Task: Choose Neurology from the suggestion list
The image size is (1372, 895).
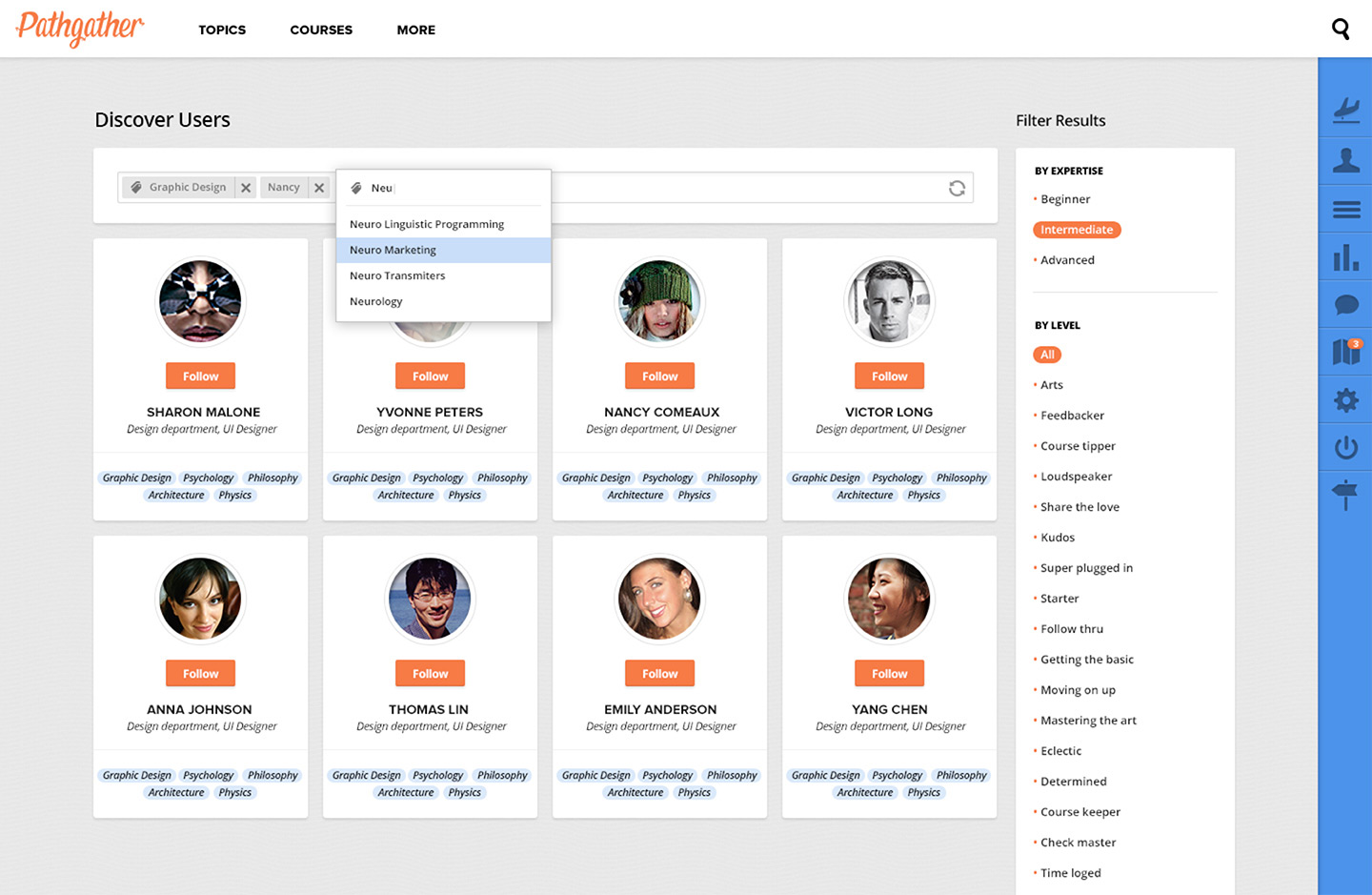Action: coord(376,301)
